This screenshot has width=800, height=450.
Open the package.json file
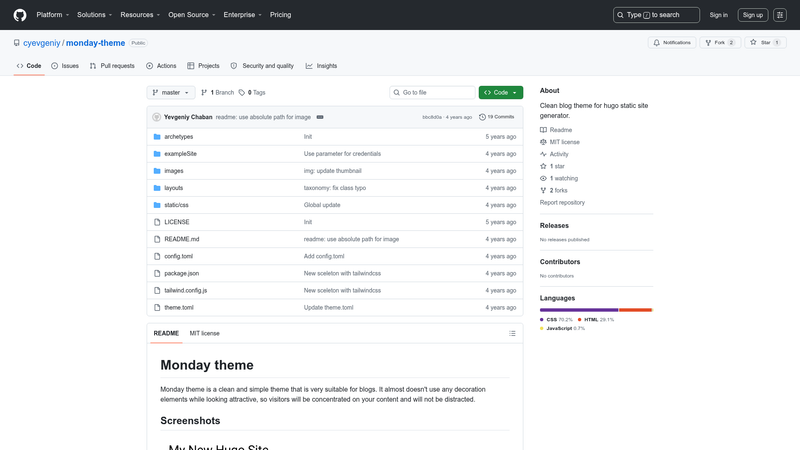coord(182,273)
